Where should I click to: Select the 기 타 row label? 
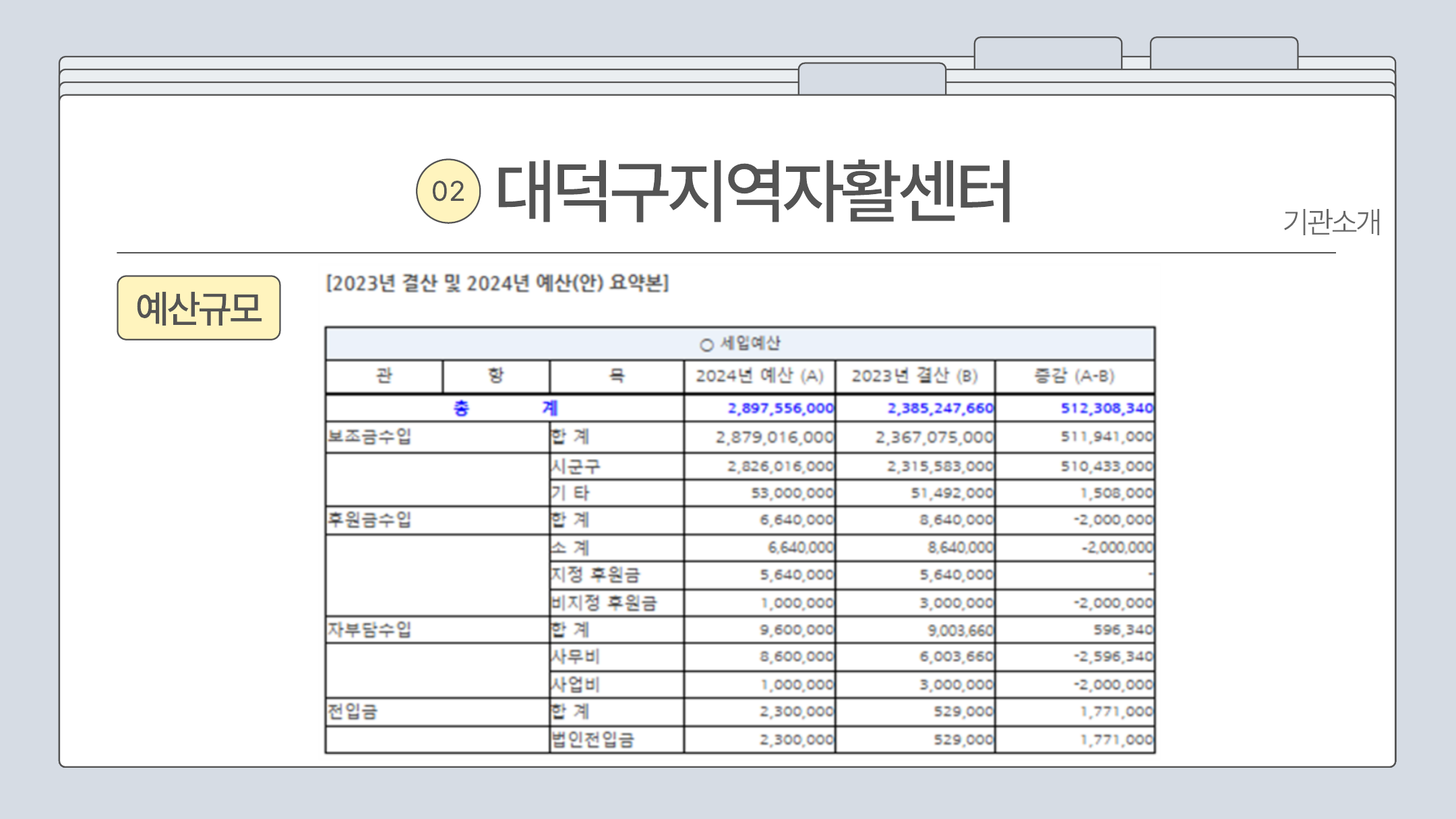tap(570, 493)
